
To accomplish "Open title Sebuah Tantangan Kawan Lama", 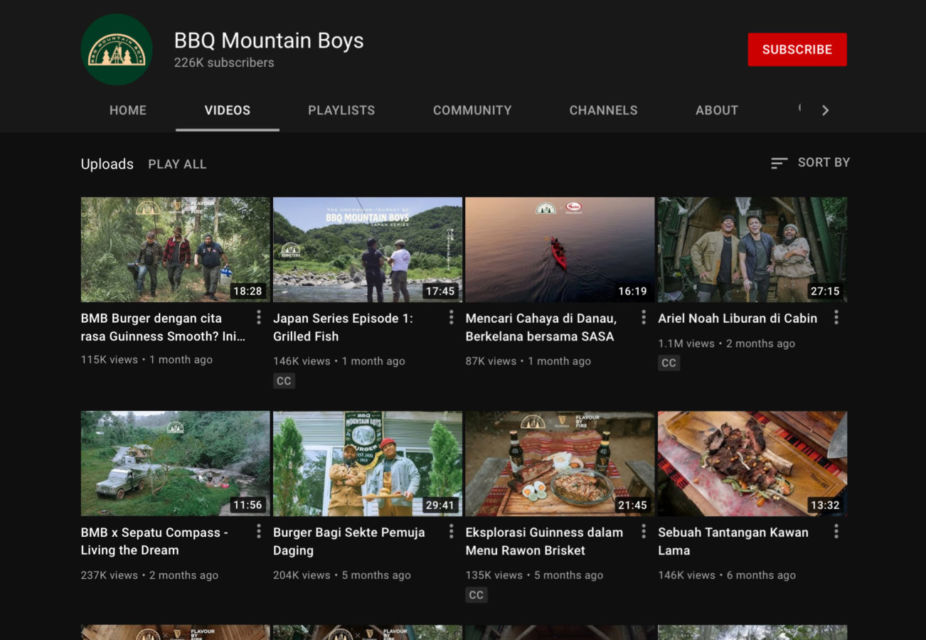I will pos(733,541).
